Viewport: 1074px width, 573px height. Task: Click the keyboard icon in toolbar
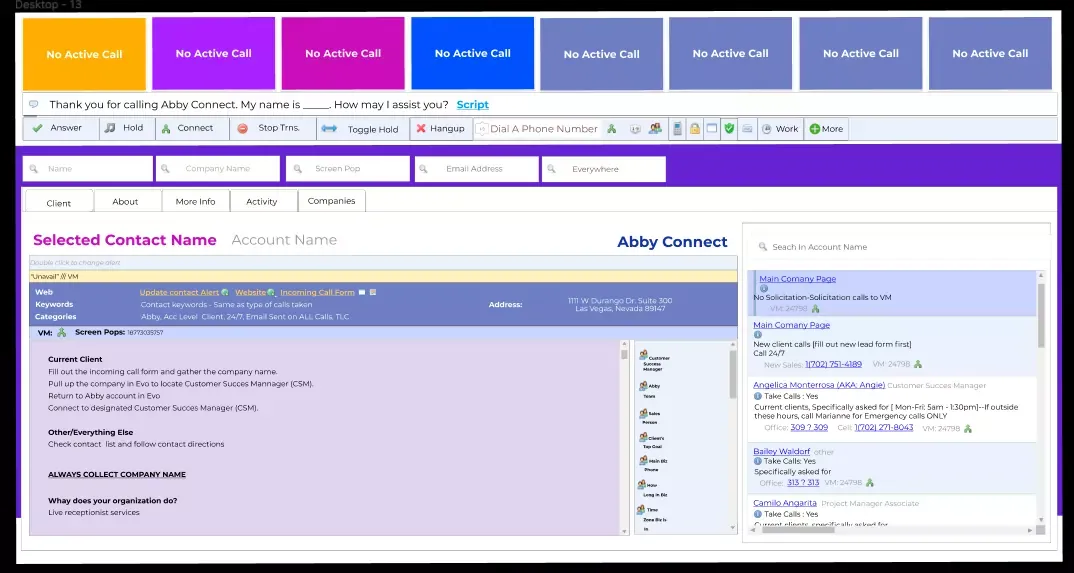[x=747, y=128]
